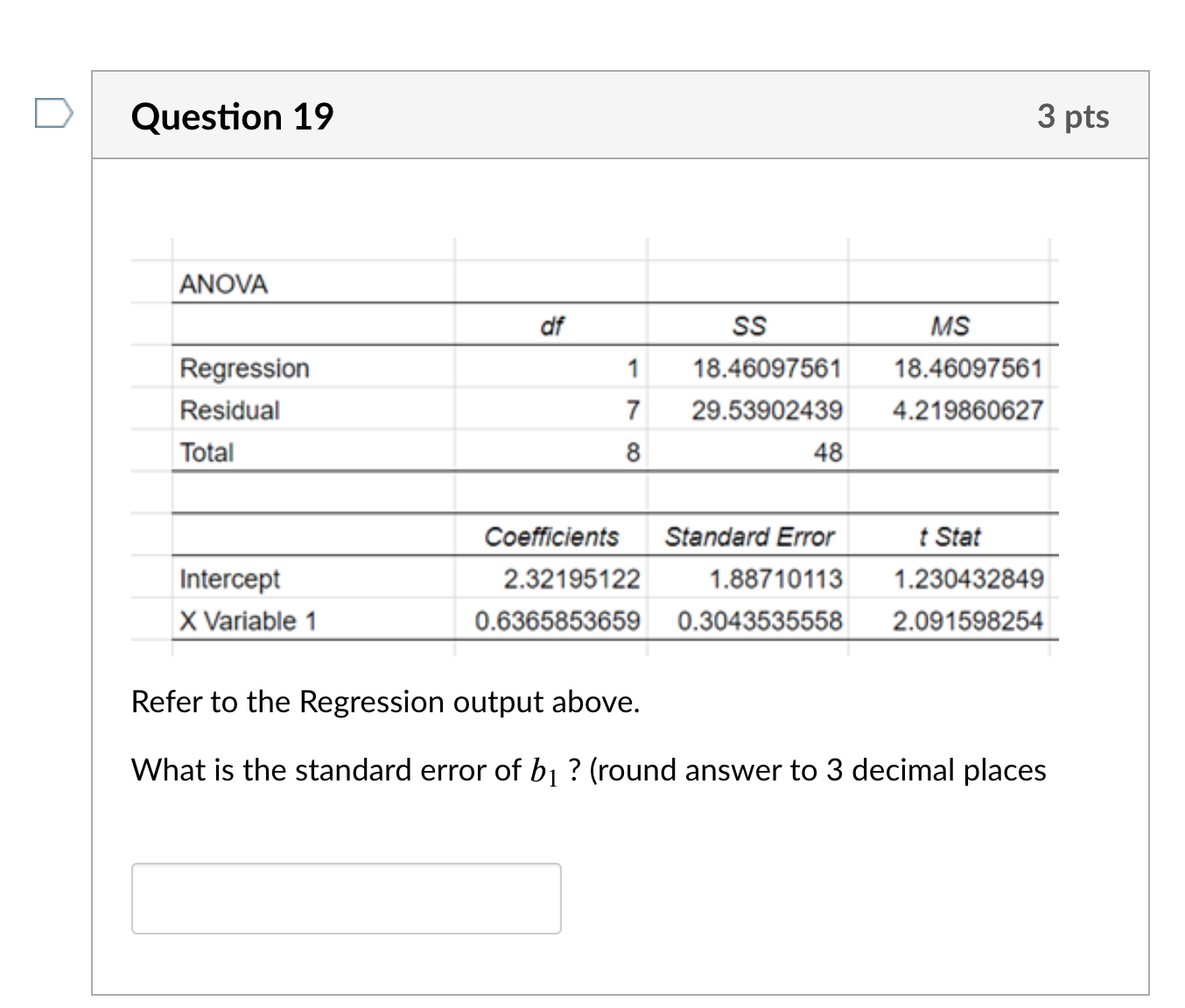
Task: Click the Standard Error column header
Action: pos(751,535)
